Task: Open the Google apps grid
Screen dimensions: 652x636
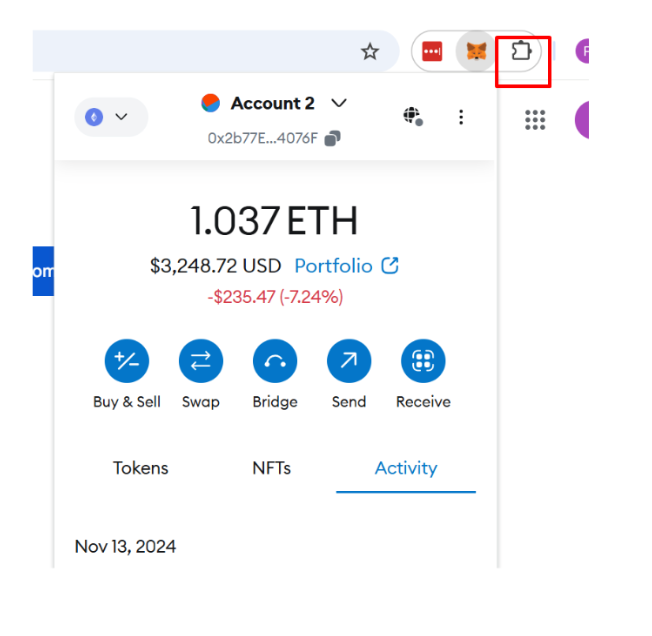Action: [535, 120]
